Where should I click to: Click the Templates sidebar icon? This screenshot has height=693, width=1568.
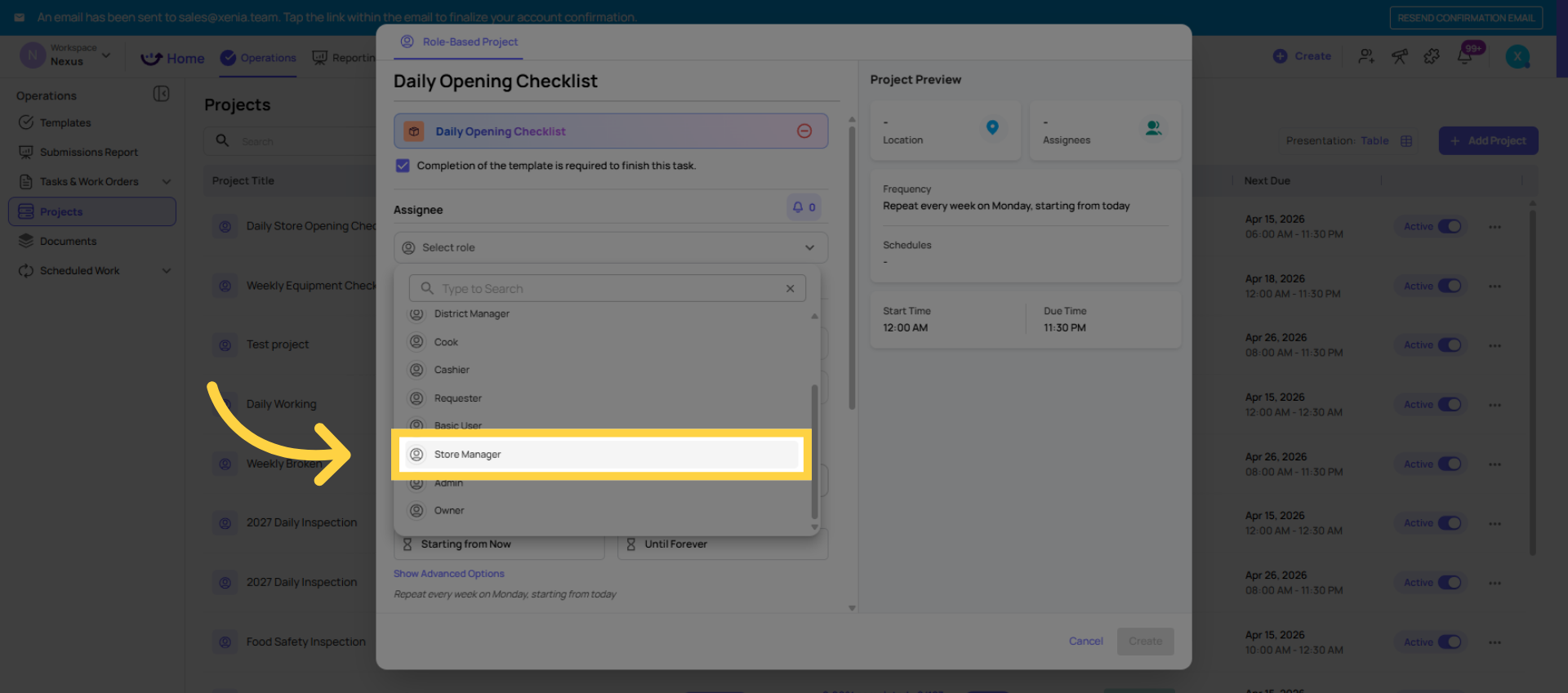[26, 122]
